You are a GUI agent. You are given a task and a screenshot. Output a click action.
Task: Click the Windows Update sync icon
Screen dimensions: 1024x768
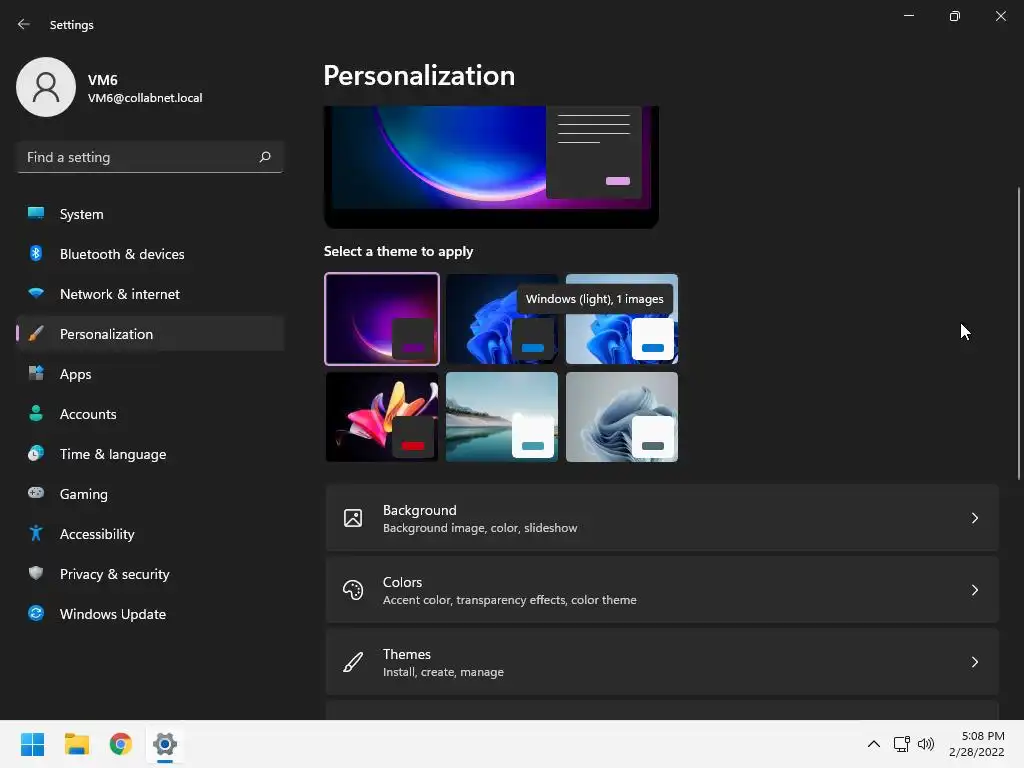pos(36,613)
